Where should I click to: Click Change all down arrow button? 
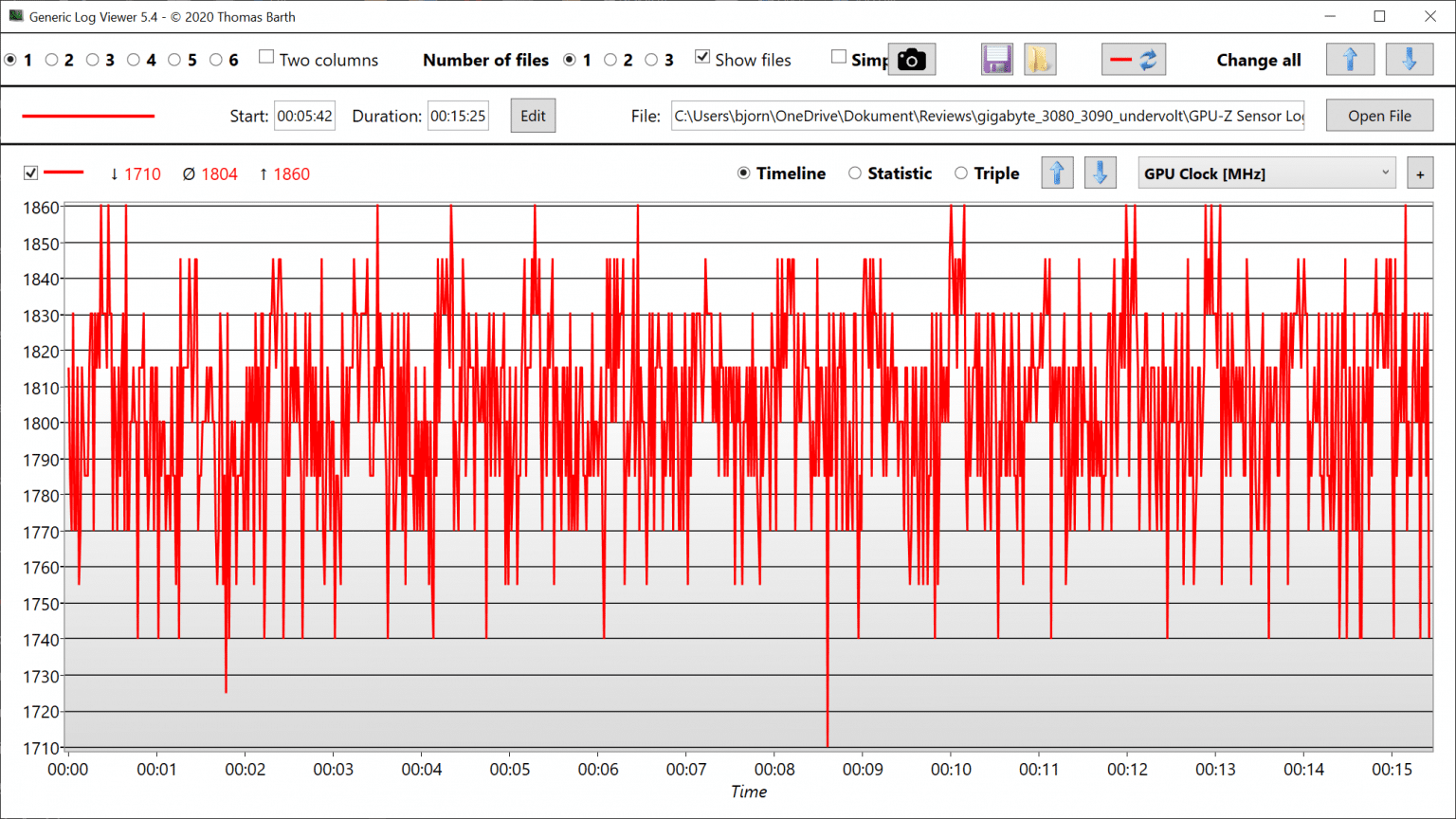pos(1409,60)
